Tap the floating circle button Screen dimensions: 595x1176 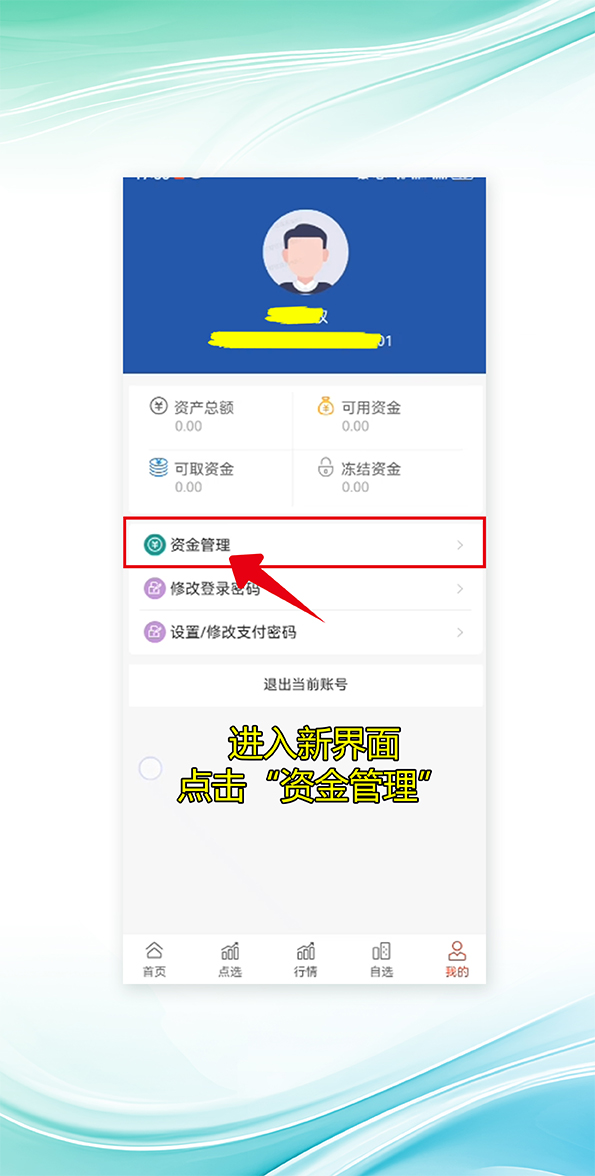point(151,769)
